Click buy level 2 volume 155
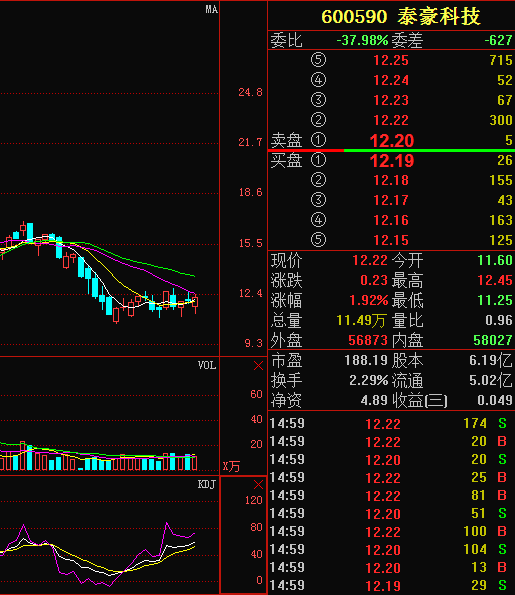This screenshot has width=515, height=595. tap(501, 180)
